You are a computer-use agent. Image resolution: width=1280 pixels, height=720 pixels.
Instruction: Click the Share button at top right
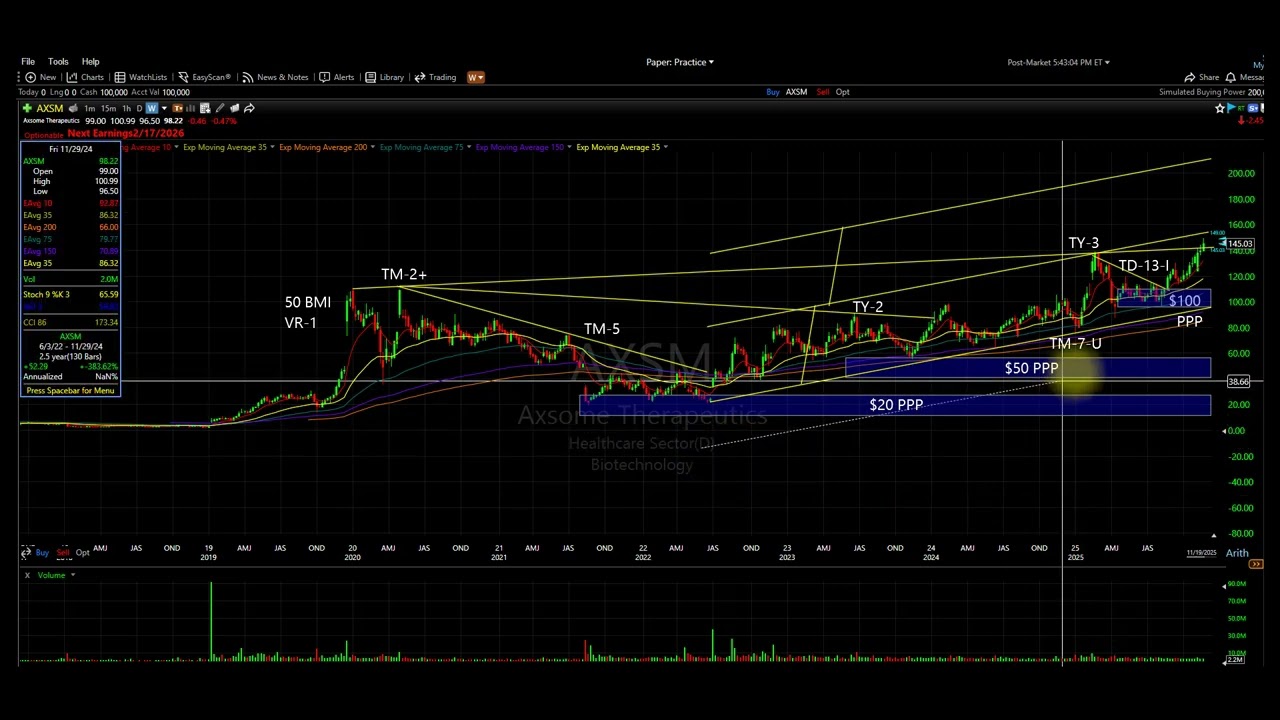coord(1201,77)
